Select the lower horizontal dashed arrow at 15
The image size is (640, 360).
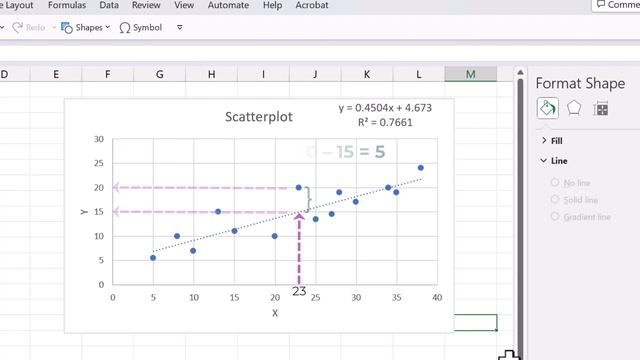[x=200, y=212]
